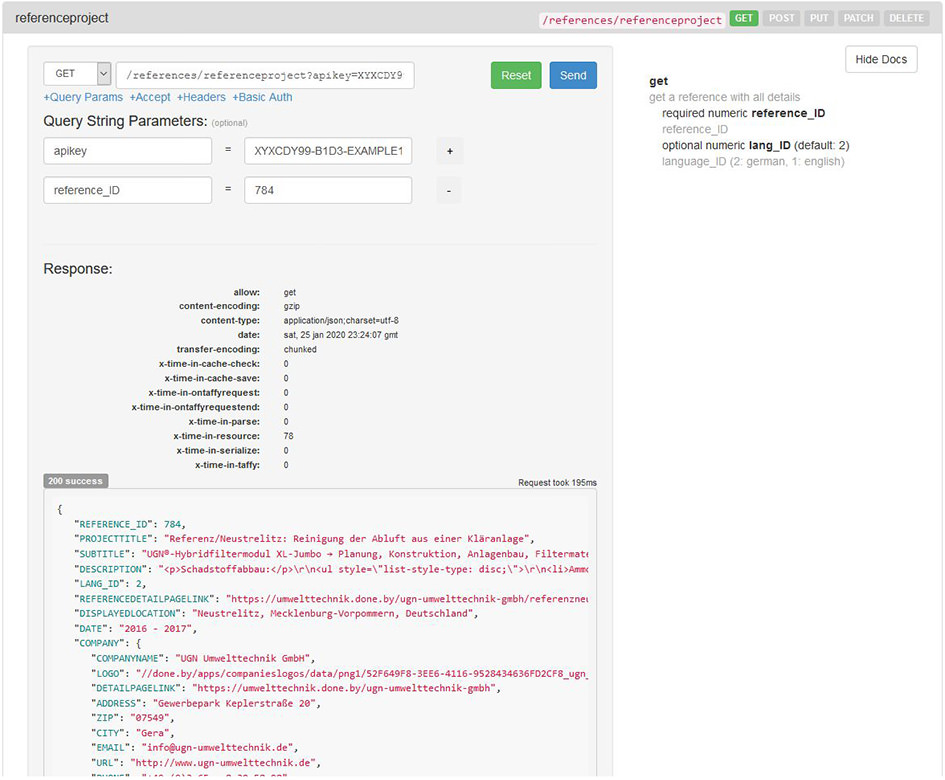
Task: Select the PATCH method badge
Action: pyautogui.click(x=857, y=18)
